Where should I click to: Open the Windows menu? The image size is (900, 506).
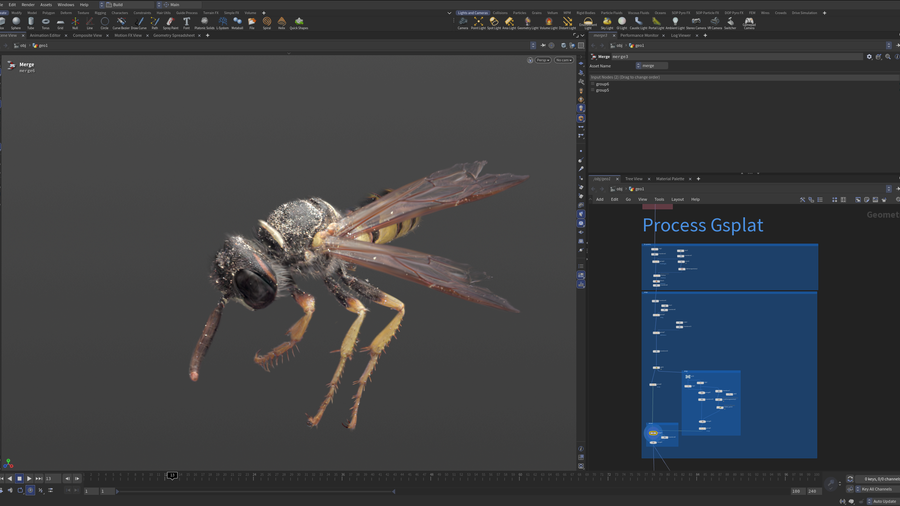click(x=65, y=5)
